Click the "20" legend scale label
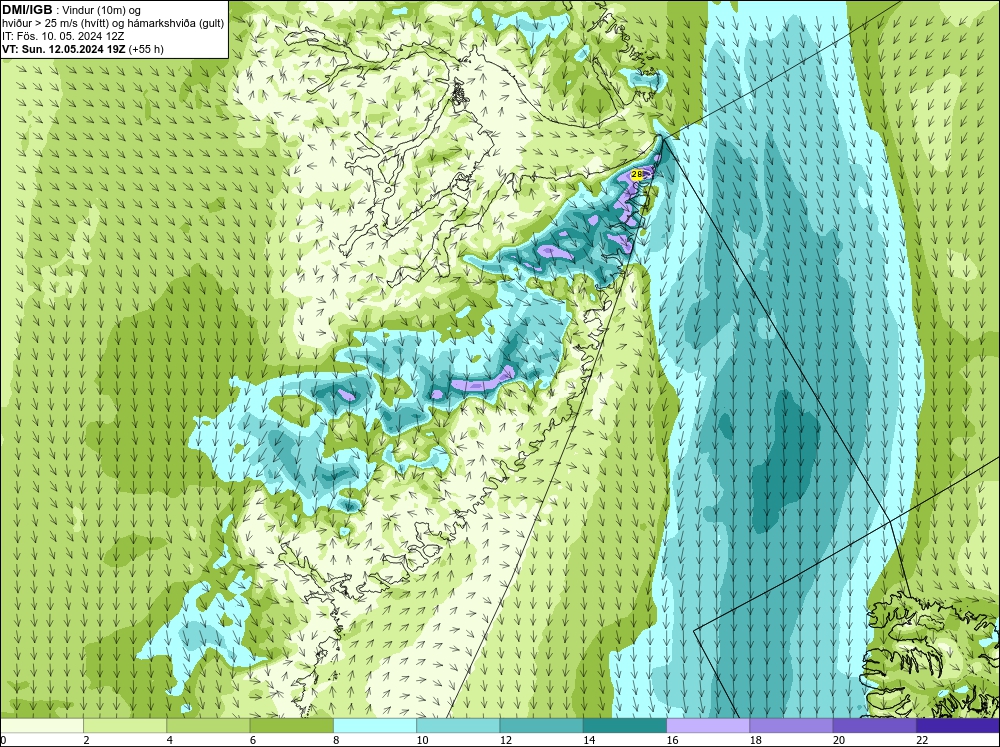 tap(839, 740)
